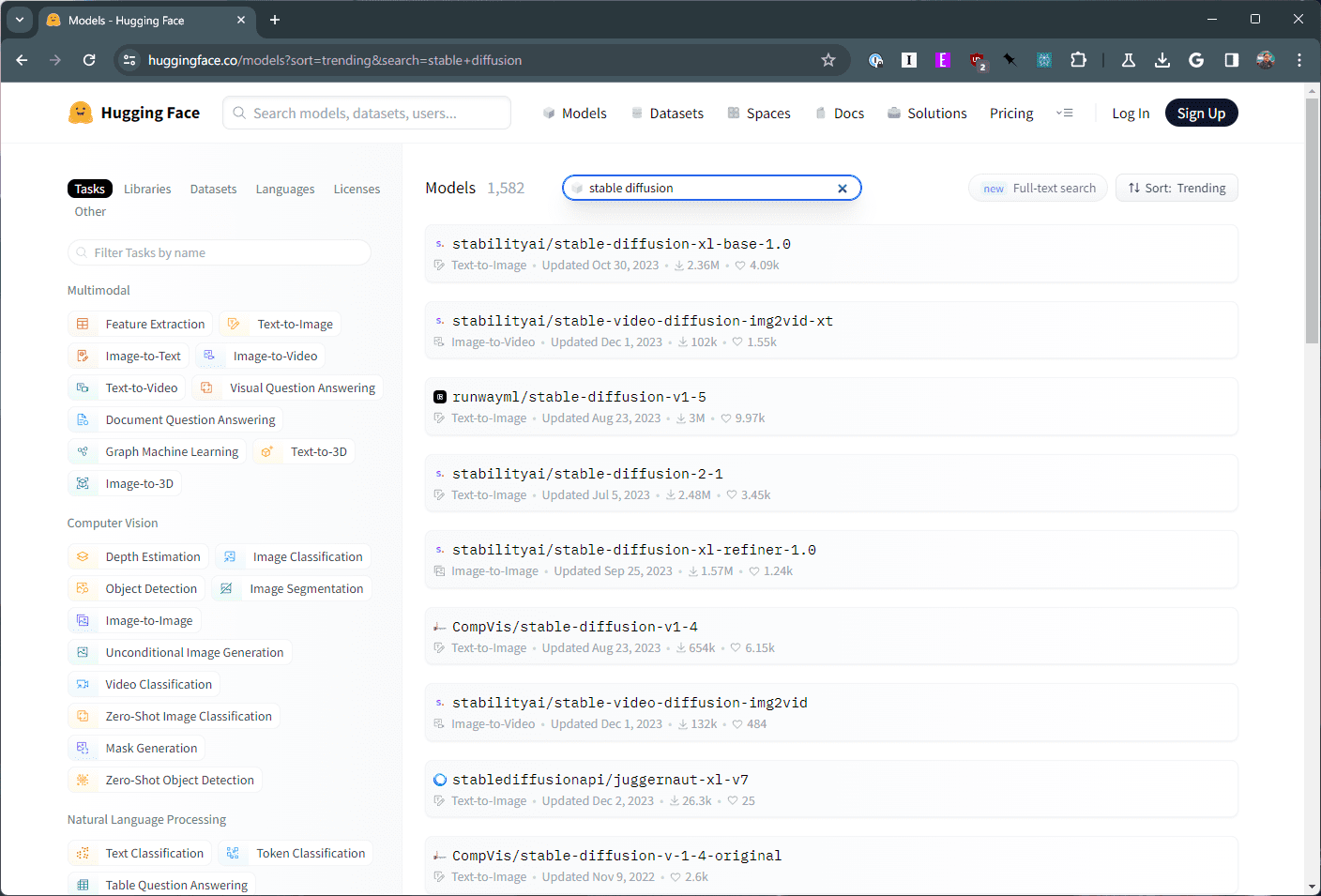Viewport: 1321px width, 896px height.
Task: Choose Unconditional Image Generation filter
Action: click(x=180, y=652)
